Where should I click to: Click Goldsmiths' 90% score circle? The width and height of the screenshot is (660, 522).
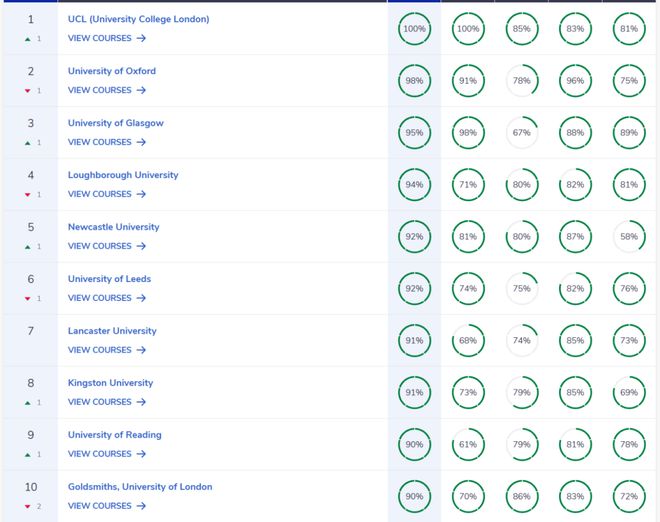tap(415, 496)
